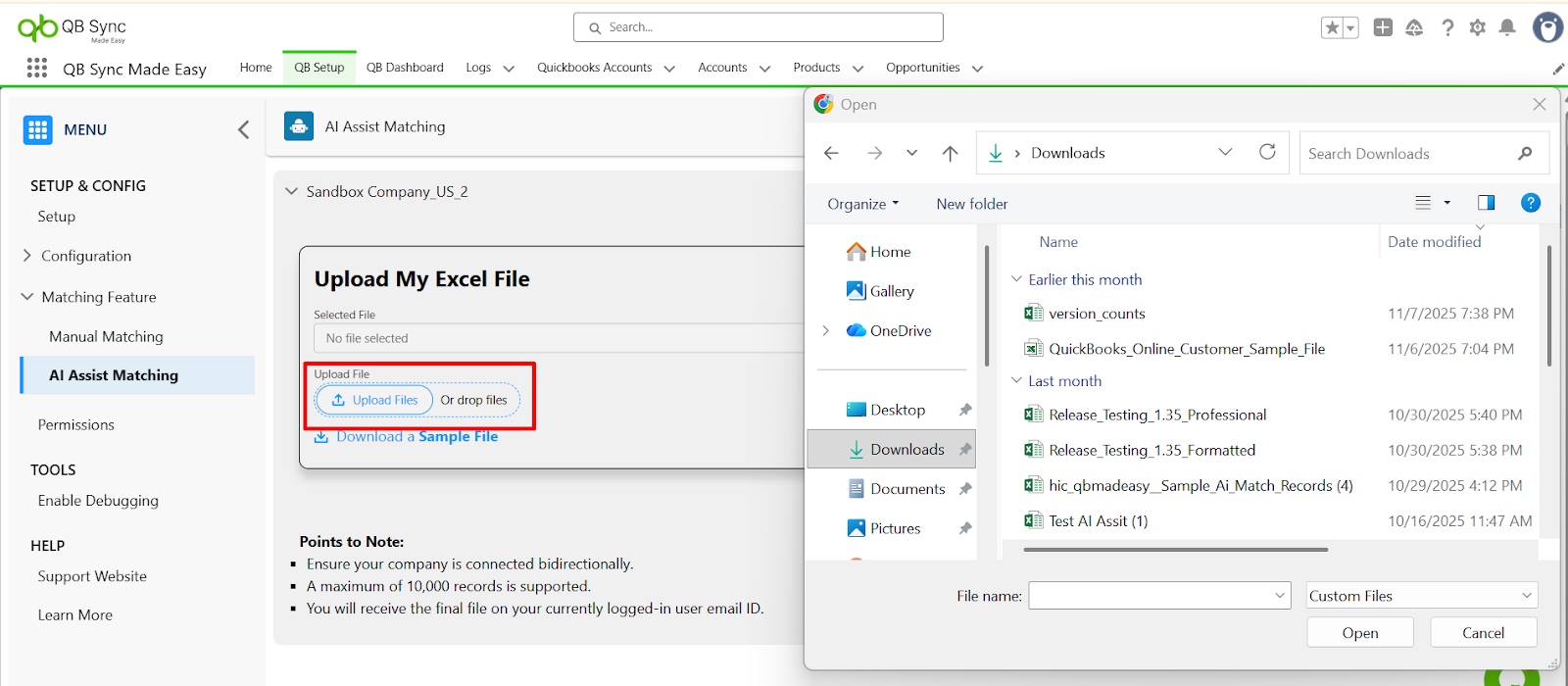Image resolution: width=1568 pixels, height=686 pixels.
Task: Go up one folder level in Open dialog
Action: [950, 153]
